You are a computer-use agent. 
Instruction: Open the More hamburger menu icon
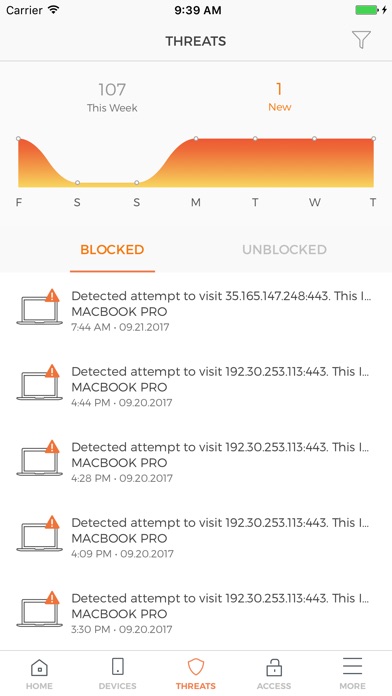pyautogui.click(x=352, y=666)
